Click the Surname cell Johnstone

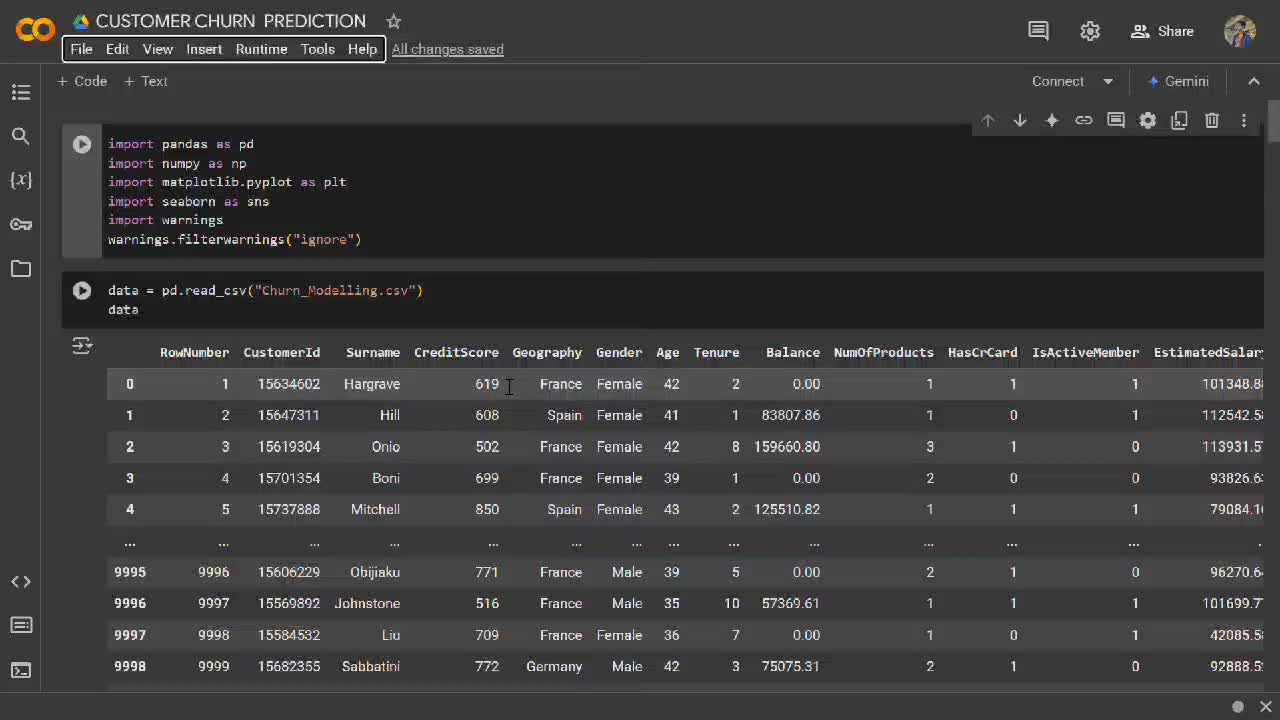click(x=367, y=603)
